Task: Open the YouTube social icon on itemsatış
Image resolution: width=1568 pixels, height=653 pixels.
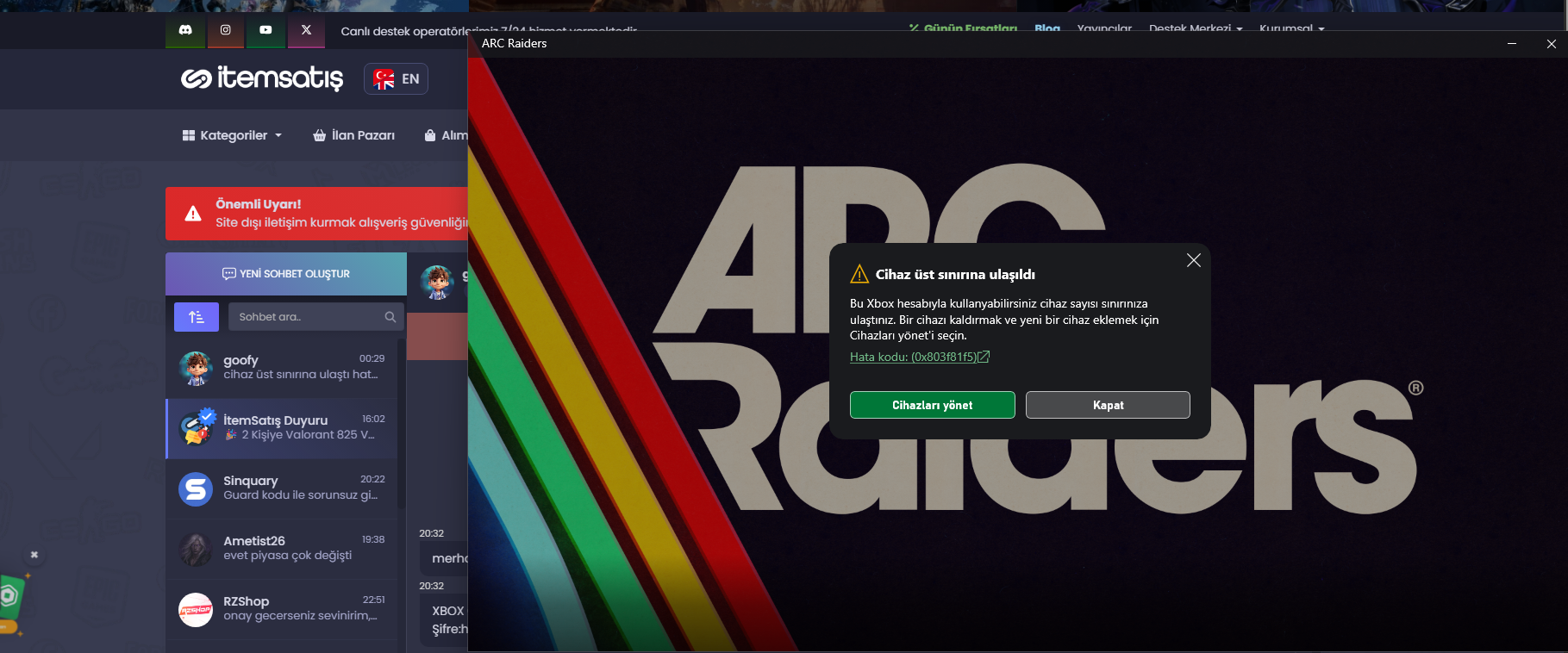Action: point(265,30)
